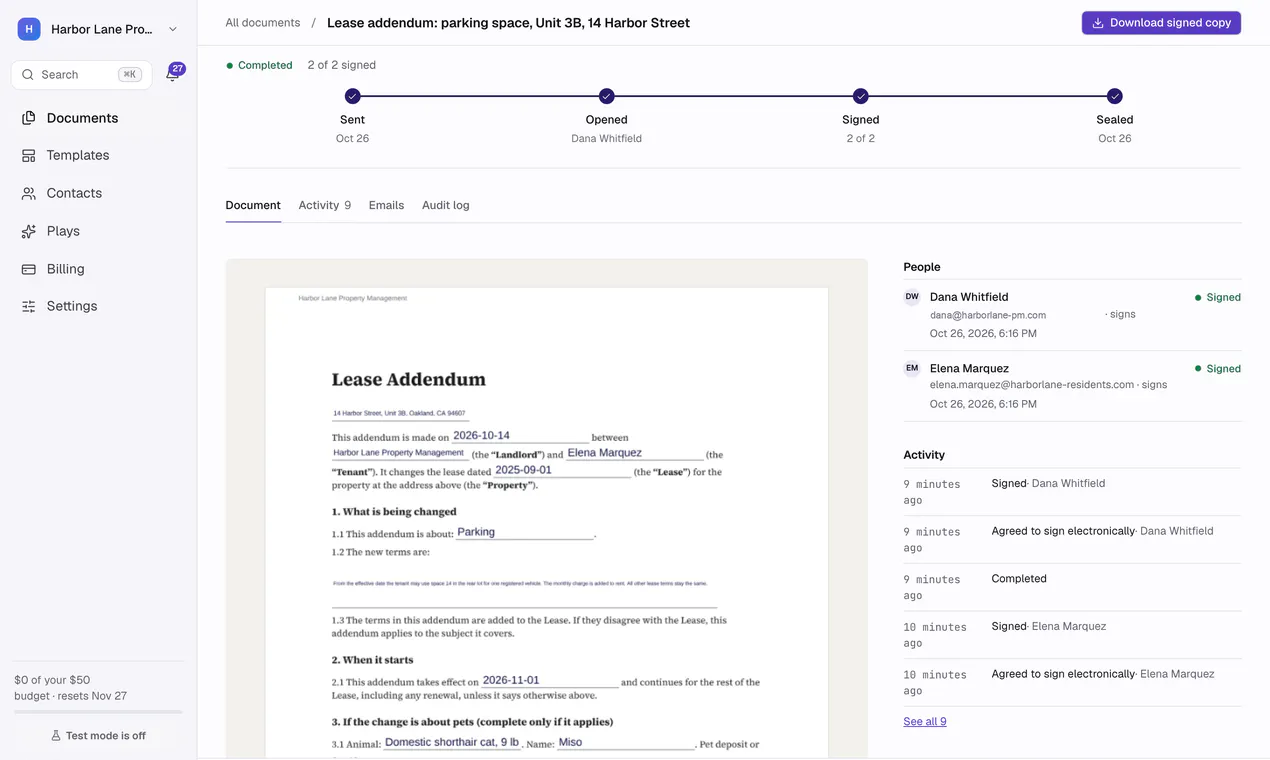This screenshot has width=1270, height=760.
Task: Open the Emails tab
Action: (x=386, y=205)
